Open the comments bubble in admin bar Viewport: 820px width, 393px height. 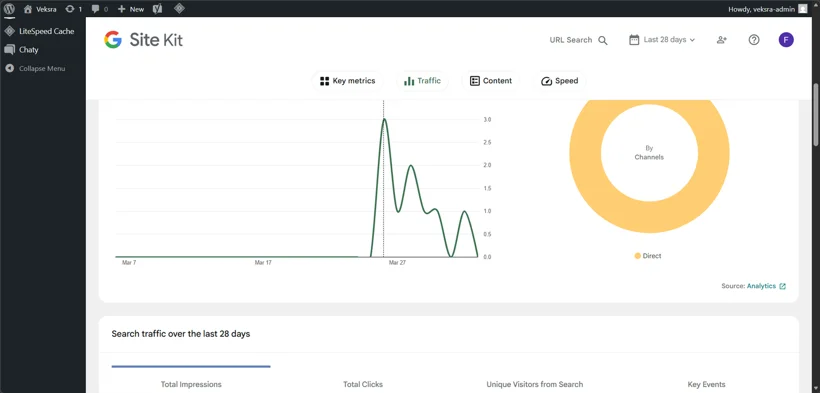coord(100,9)
